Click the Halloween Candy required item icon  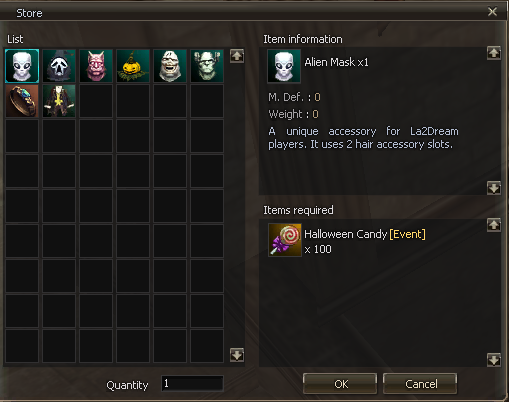tap(285, 240)
